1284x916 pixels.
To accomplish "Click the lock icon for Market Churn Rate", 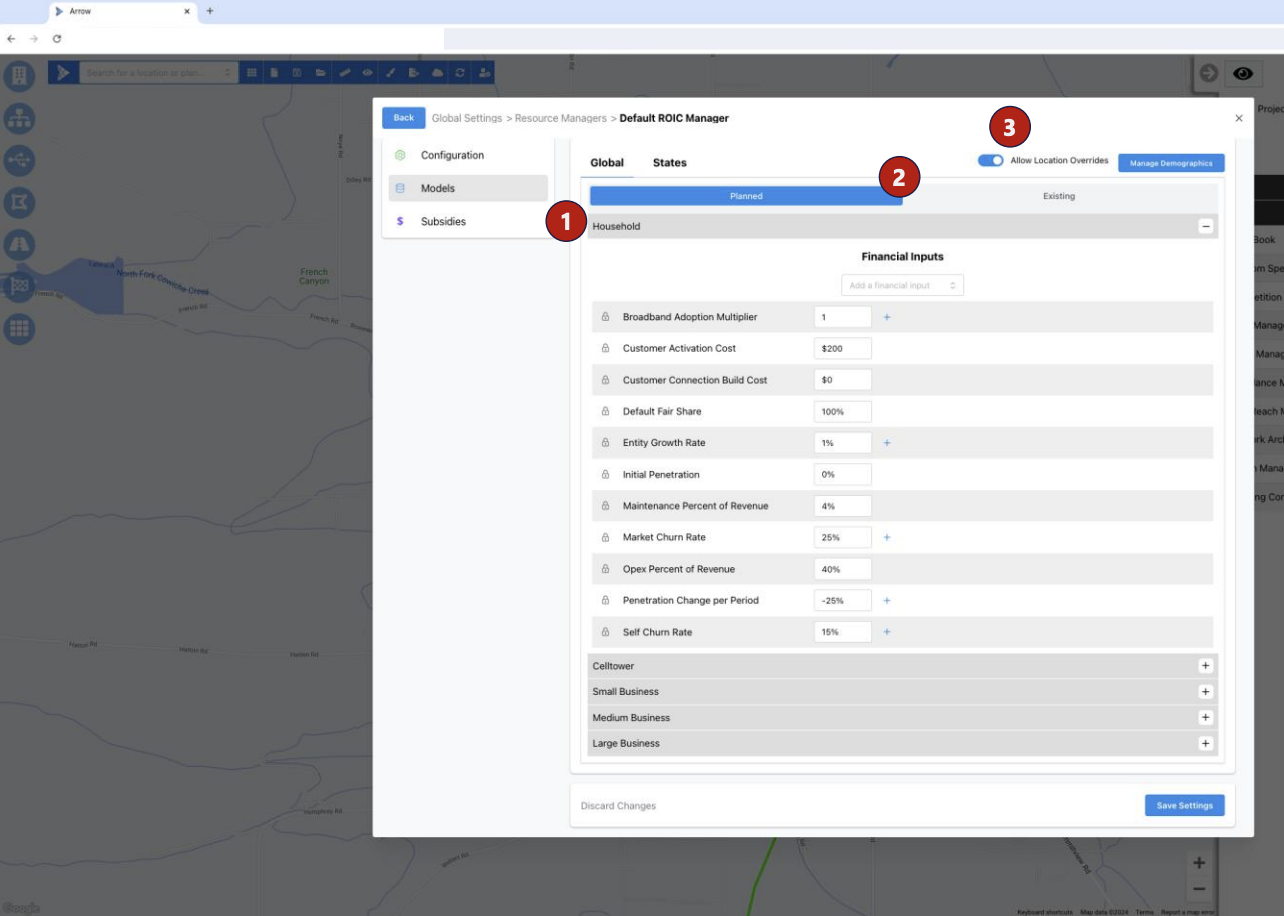I will (x=605, y=537).
